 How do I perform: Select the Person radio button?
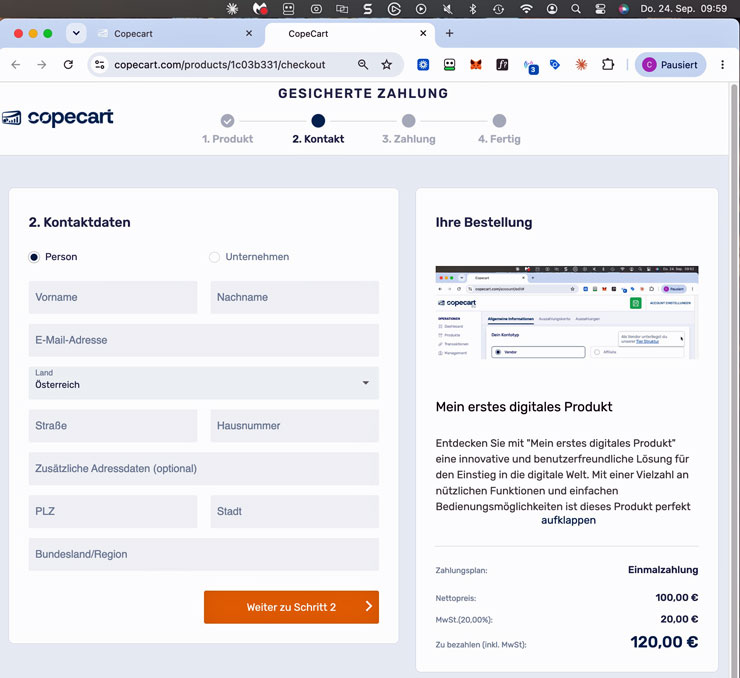coord(34,257)
